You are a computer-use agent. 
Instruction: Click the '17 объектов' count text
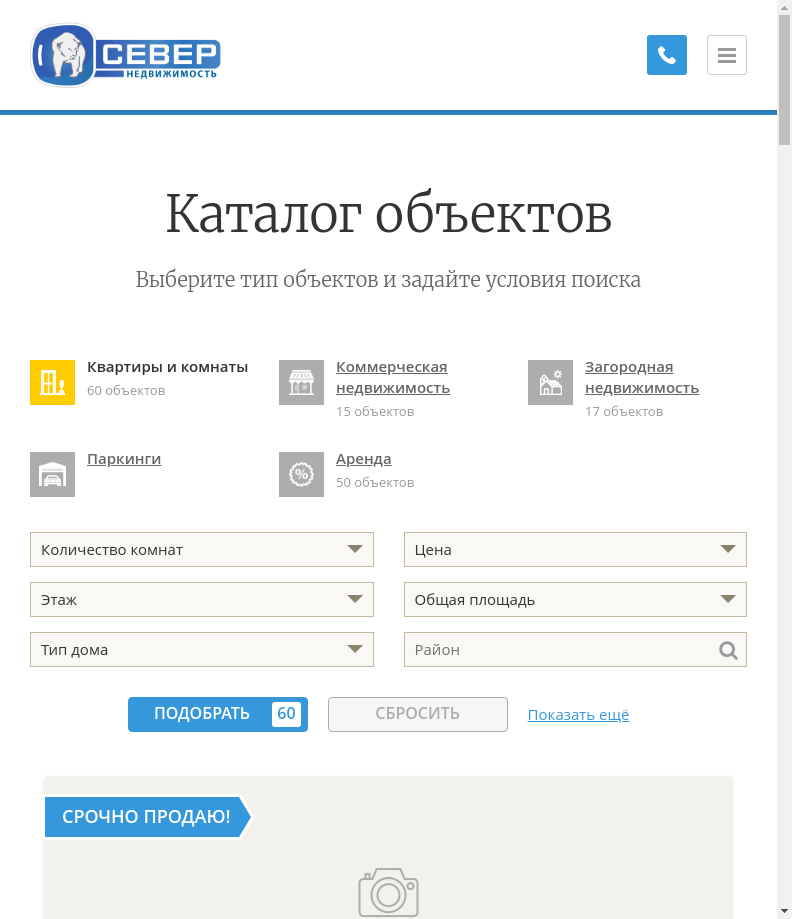click(624, 412)
